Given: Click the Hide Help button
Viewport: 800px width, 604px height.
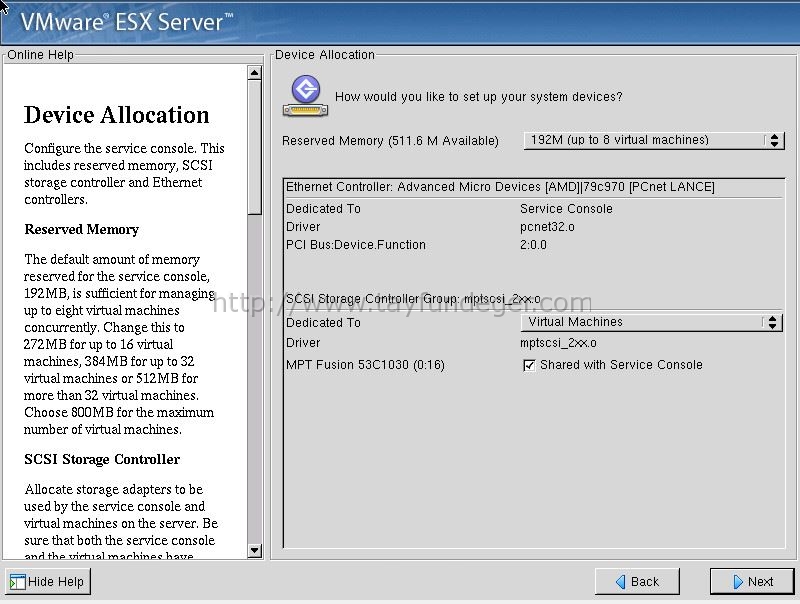Looking at the screenshot, I should 48,582.
